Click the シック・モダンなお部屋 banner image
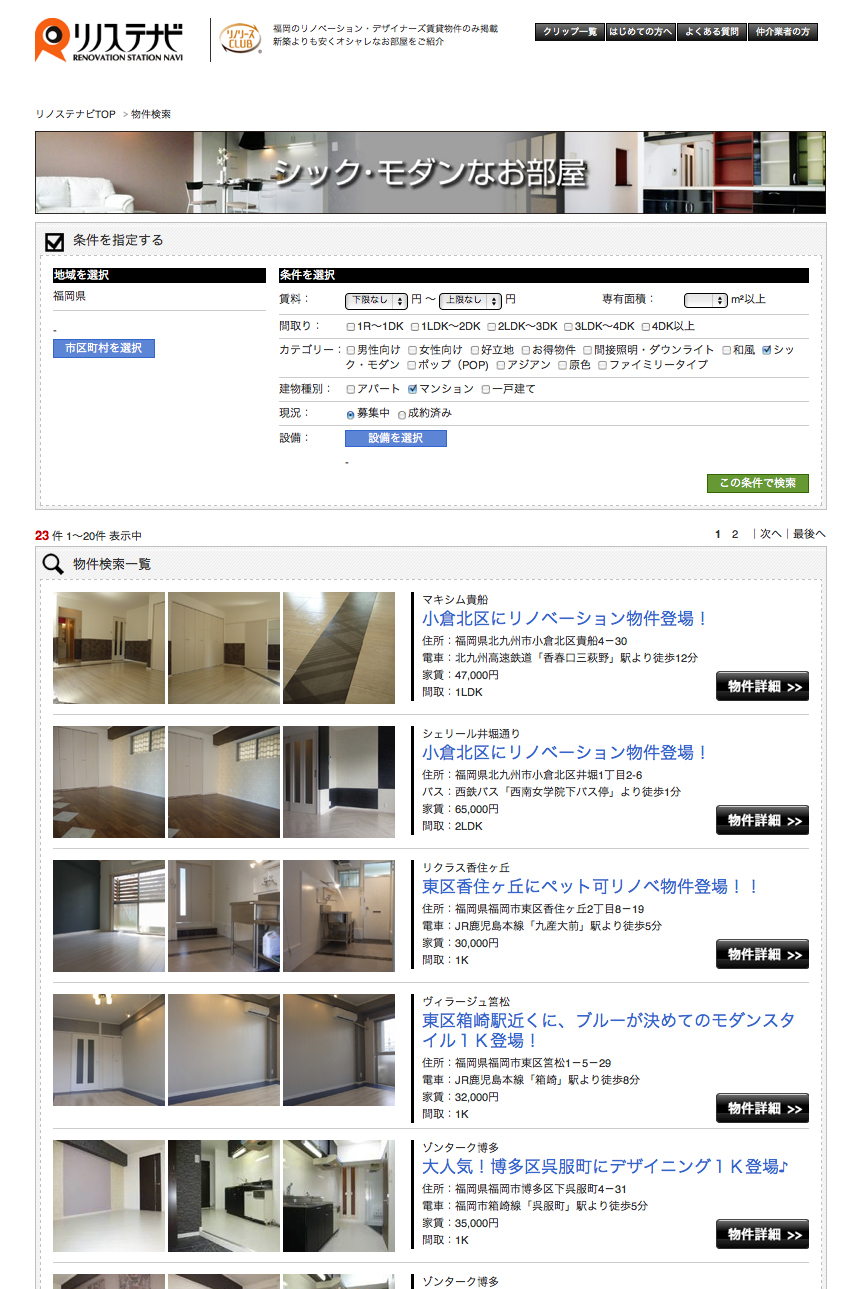 tap(430, 172)
